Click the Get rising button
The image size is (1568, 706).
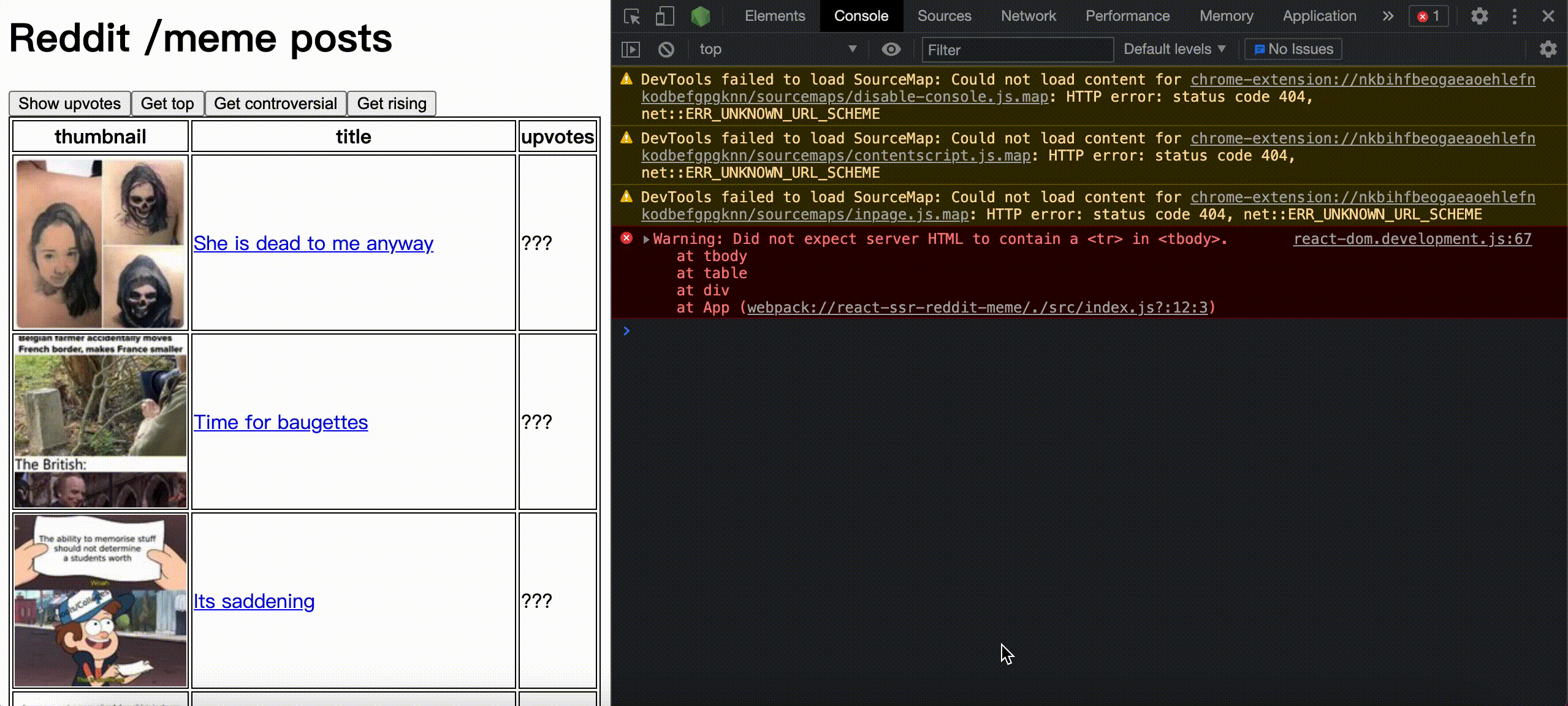(x=392, y=104)
